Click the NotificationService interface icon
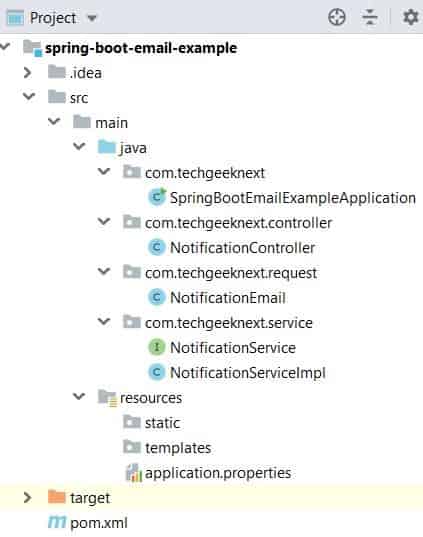The image size is (423, 537). (x=157, y=347)
